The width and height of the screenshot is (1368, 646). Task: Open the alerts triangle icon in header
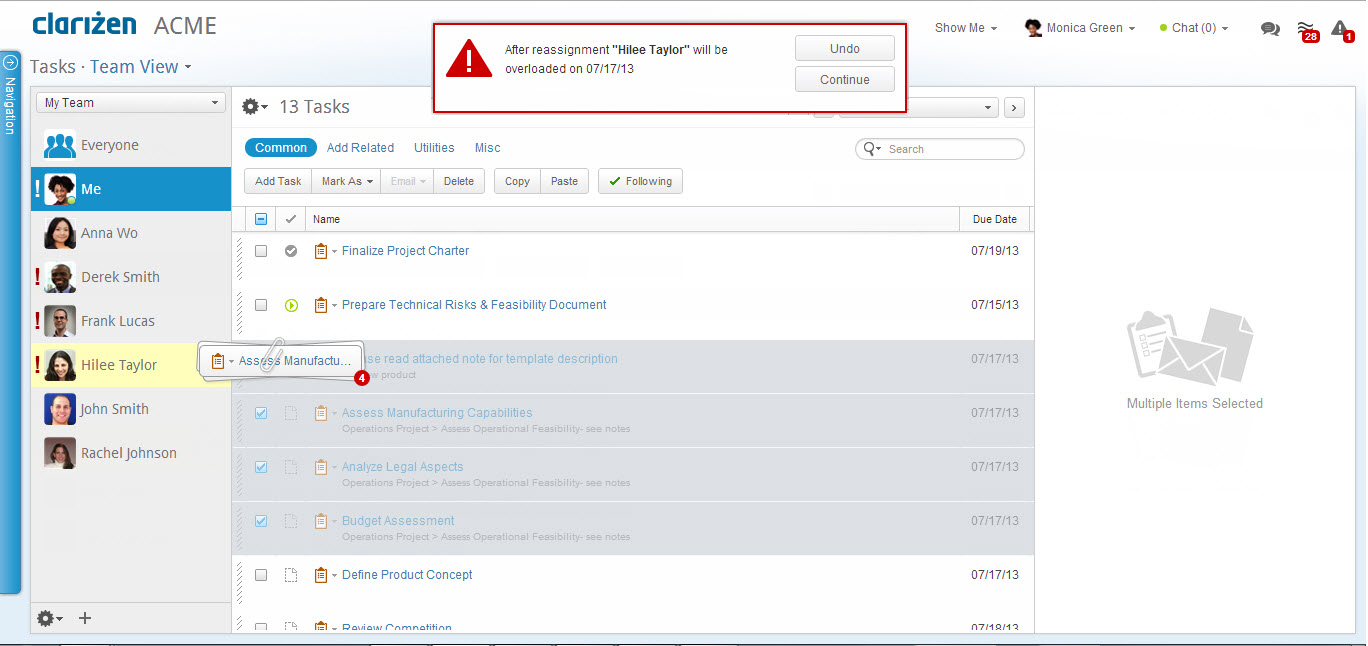[1340, 29]
